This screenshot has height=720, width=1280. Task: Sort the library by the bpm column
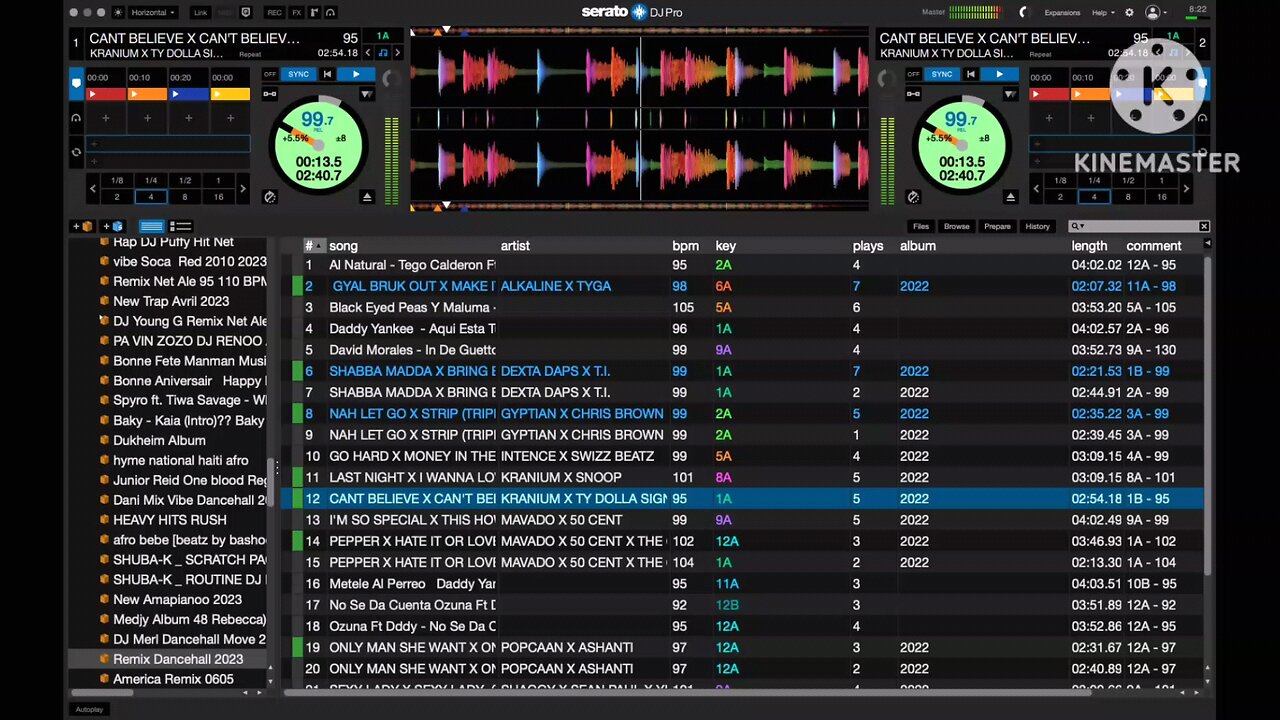click(x=685, y=246)
